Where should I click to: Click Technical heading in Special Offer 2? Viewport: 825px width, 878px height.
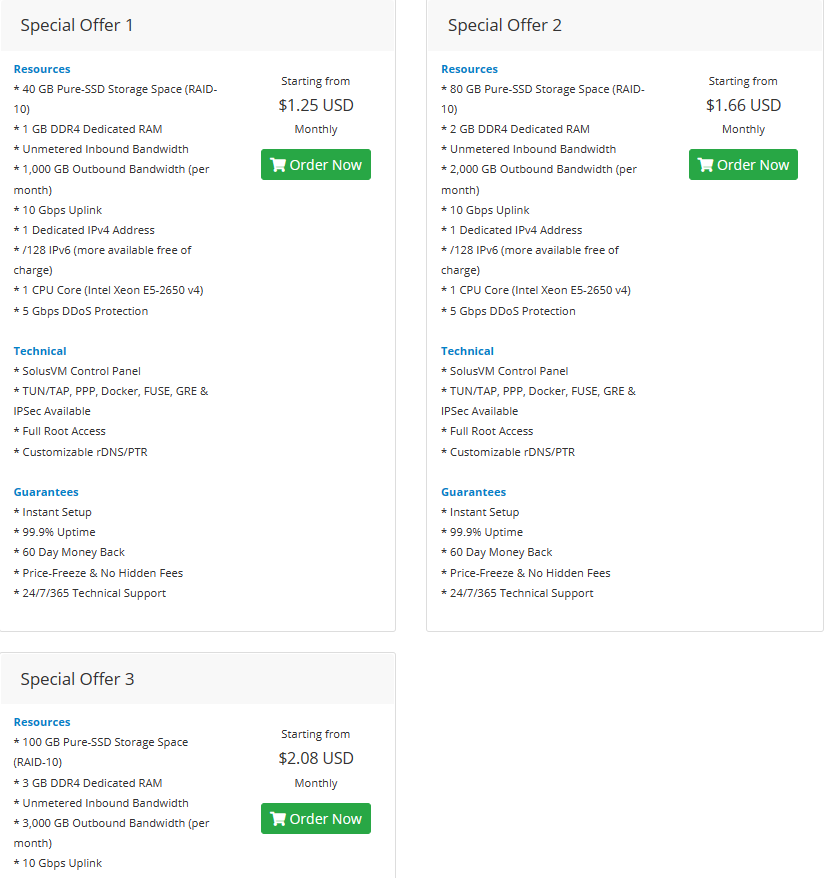(x=467, y=351)
